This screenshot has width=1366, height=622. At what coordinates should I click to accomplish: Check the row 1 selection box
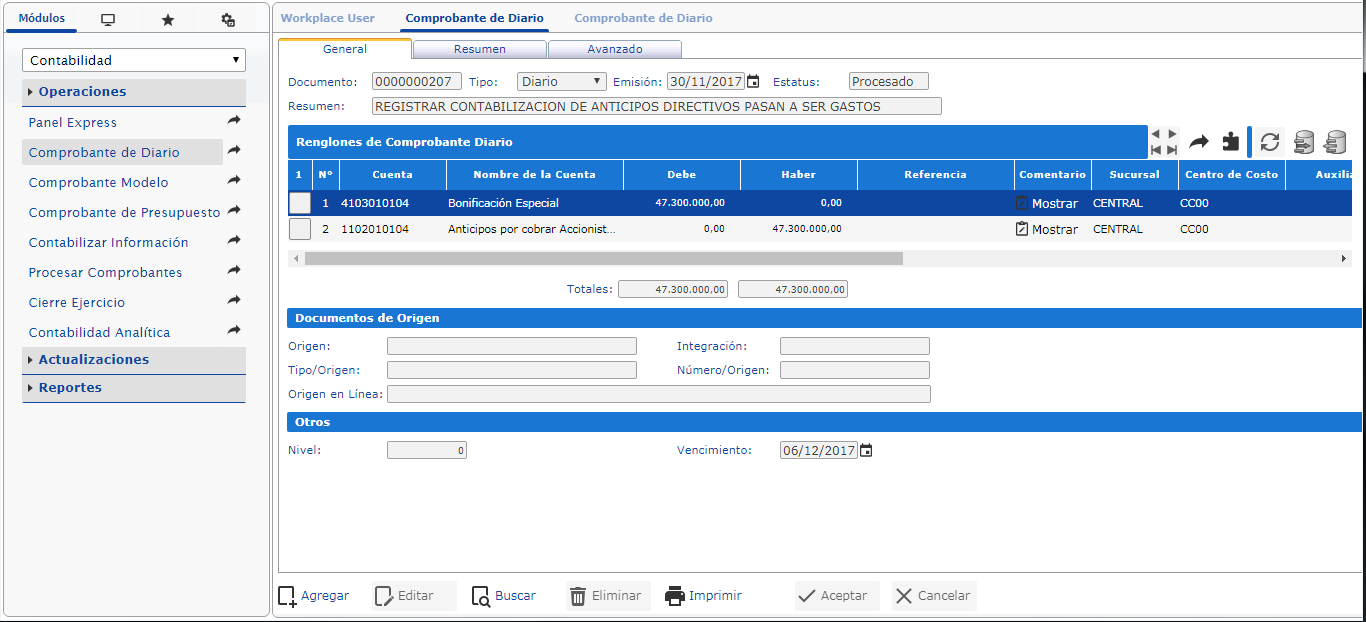pyautogui.click(x=300, y=203)
